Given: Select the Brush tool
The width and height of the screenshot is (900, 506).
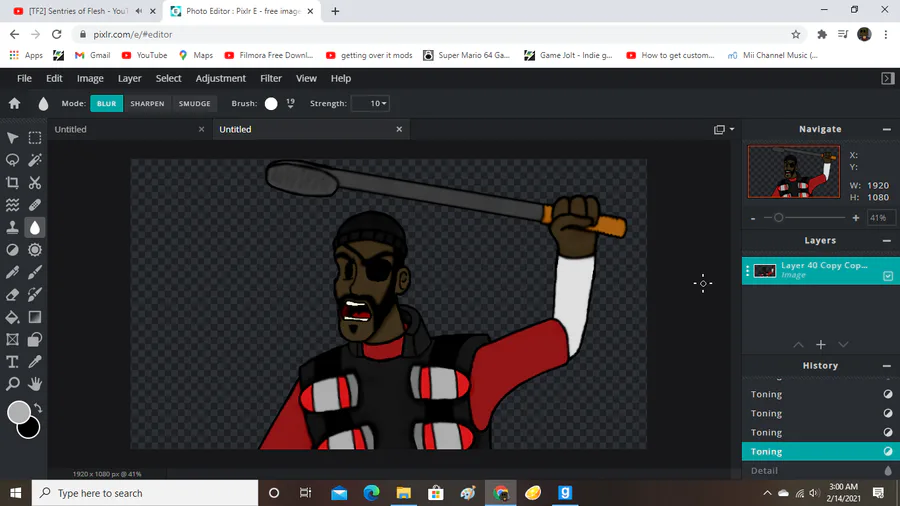Looking at the screenshot, I should coord(35,272).
